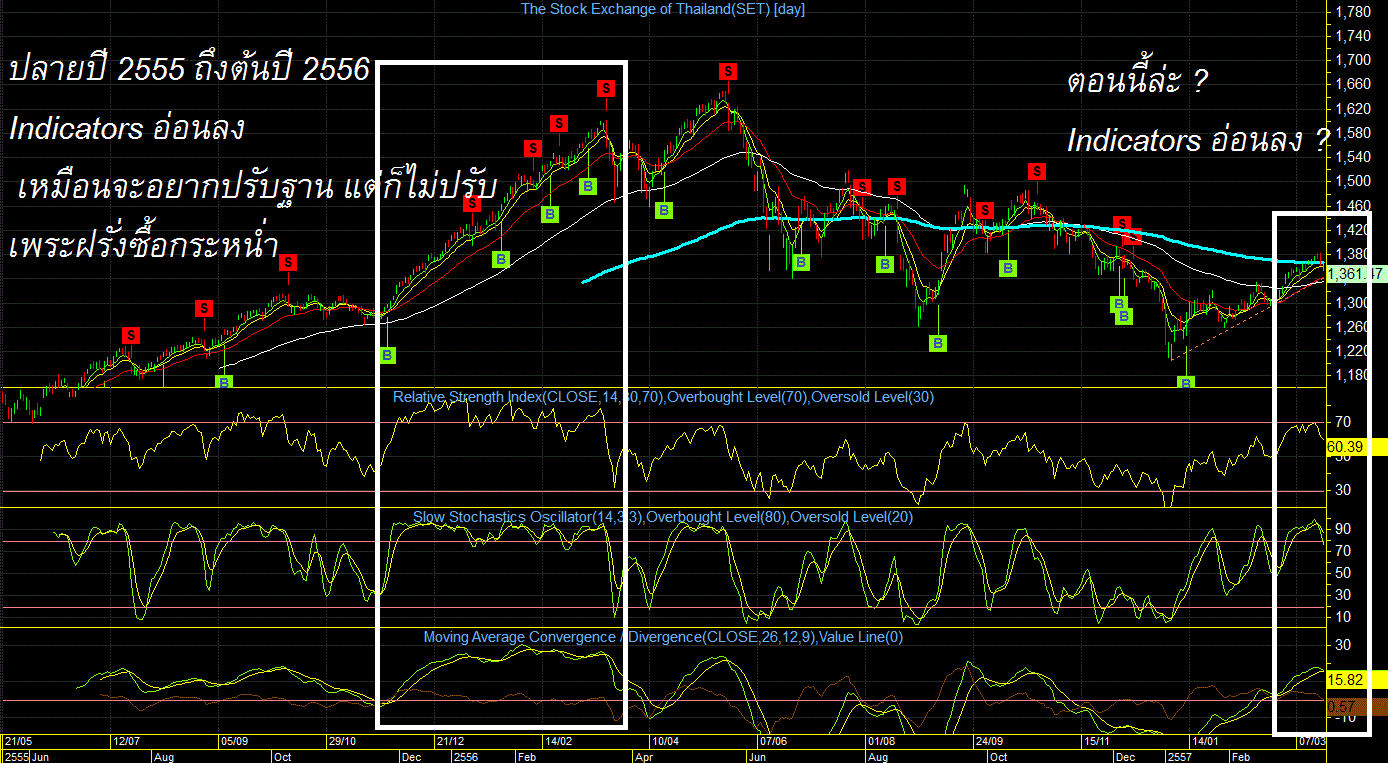Screen dimensions: 1388x763
Task: Click the 05/09 date label
Action: (235, 741)
